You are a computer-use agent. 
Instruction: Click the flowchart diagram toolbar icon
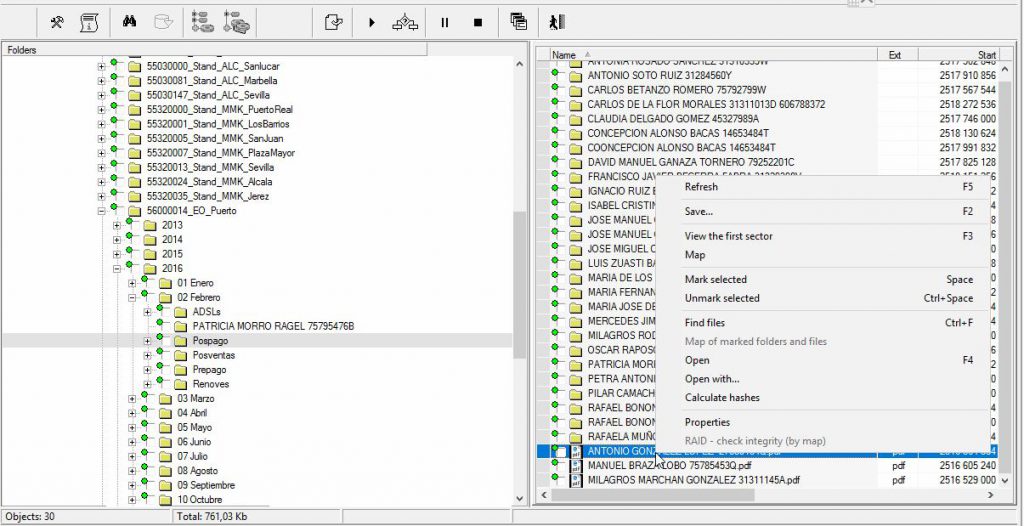tap(405, 21)
